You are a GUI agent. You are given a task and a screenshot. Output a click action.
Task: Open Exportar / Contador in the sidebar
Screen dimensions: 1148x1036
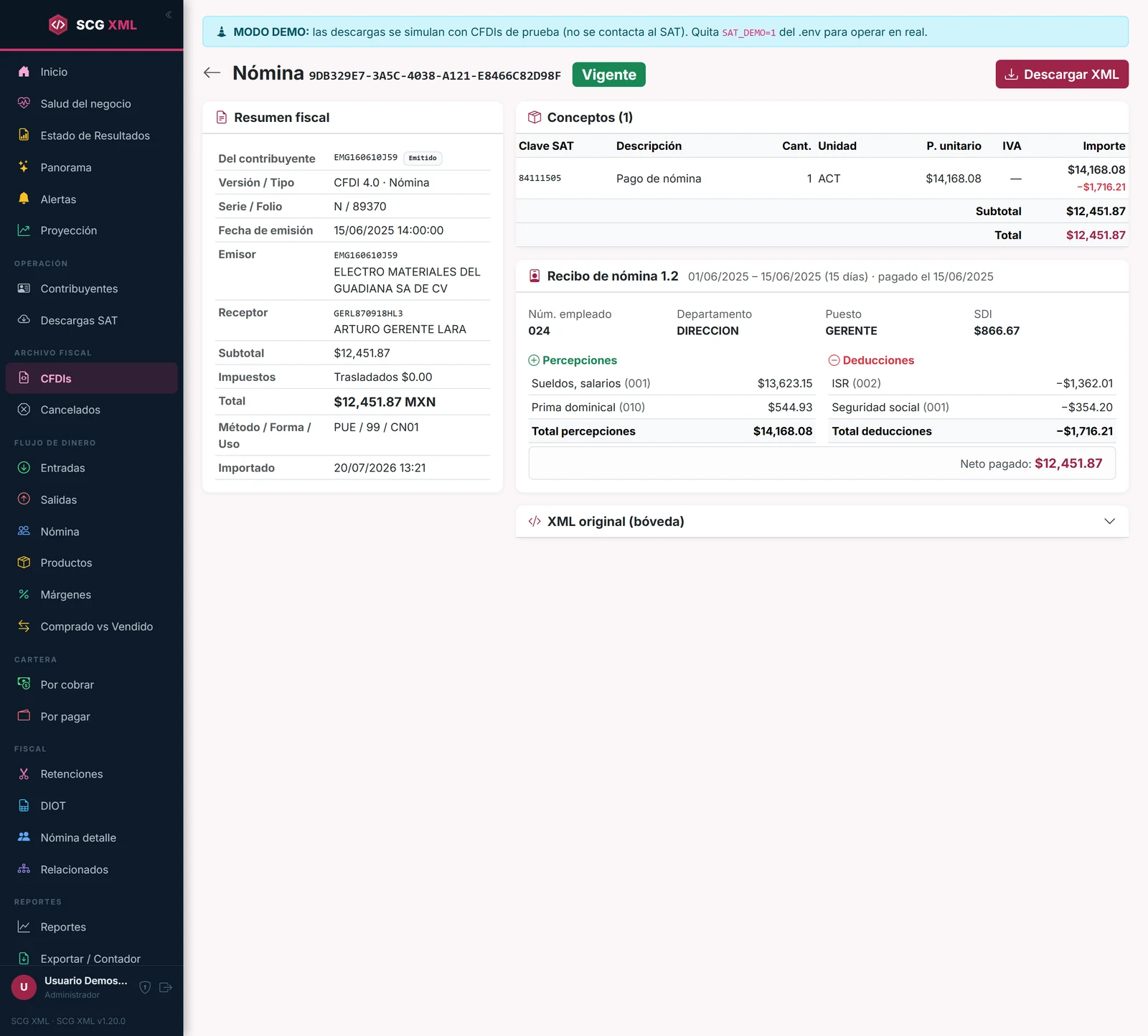pos(92,959)
